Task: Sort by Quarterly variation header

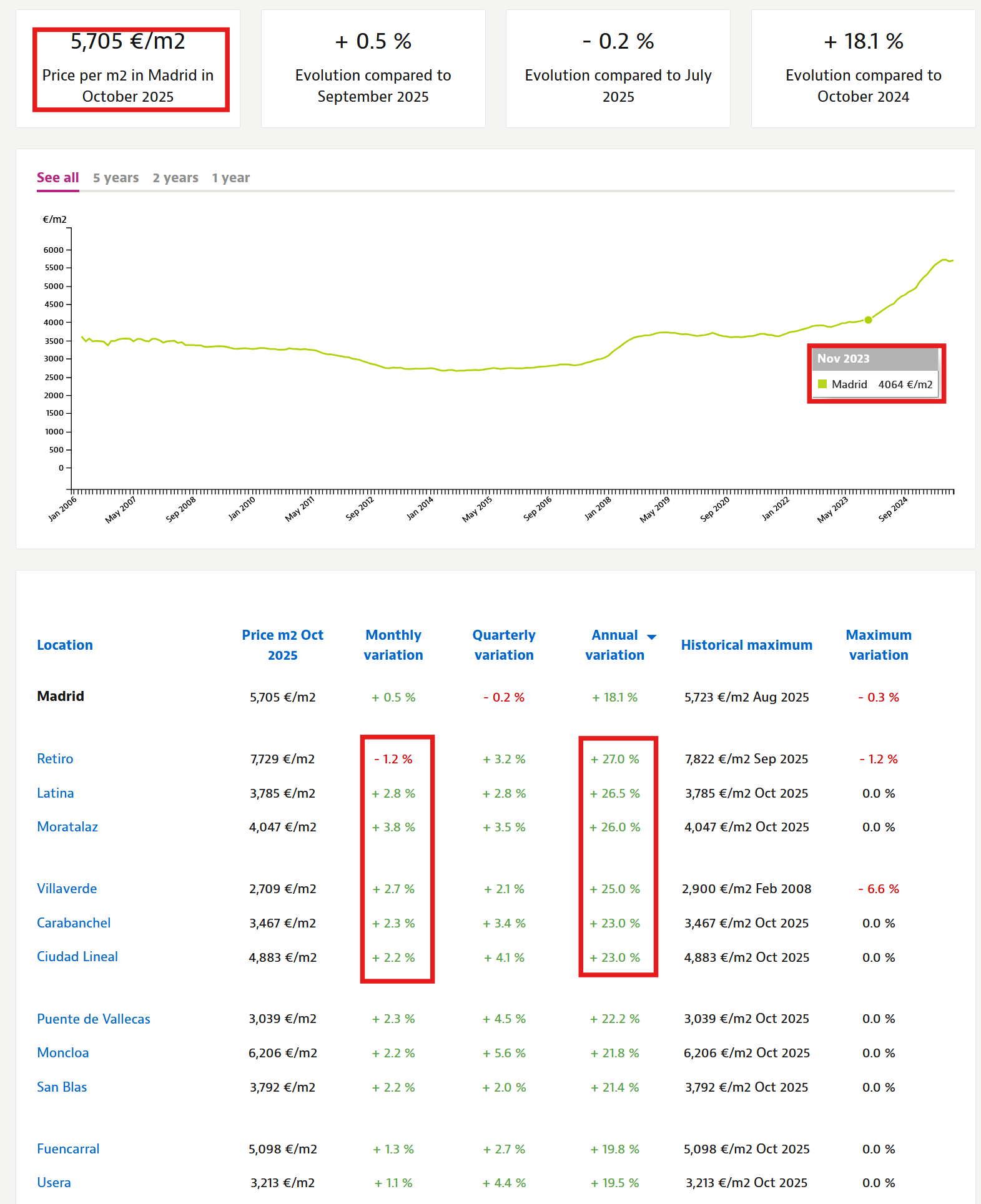Action: 504,645
